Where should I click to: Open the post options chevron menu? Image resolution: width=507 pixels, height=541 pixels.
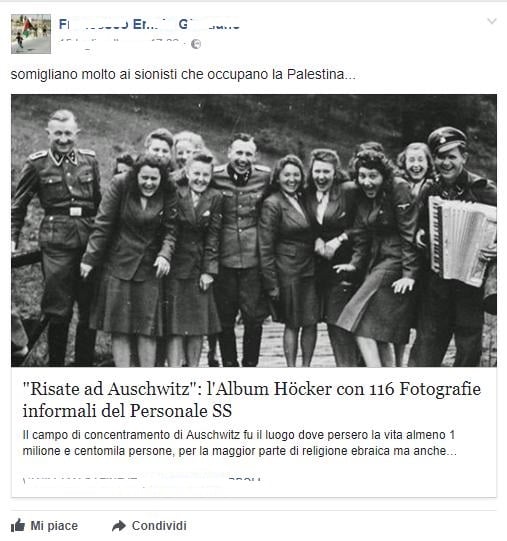(491, 21)
